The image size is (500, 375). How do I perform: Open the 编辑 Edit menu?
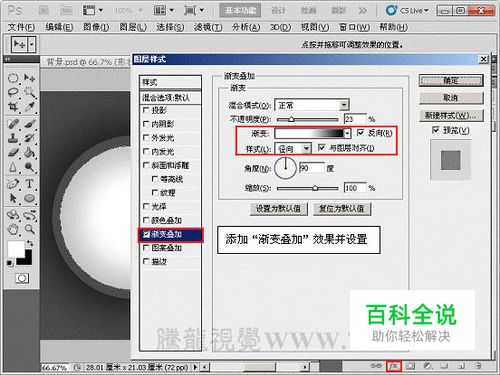(59, 27)
